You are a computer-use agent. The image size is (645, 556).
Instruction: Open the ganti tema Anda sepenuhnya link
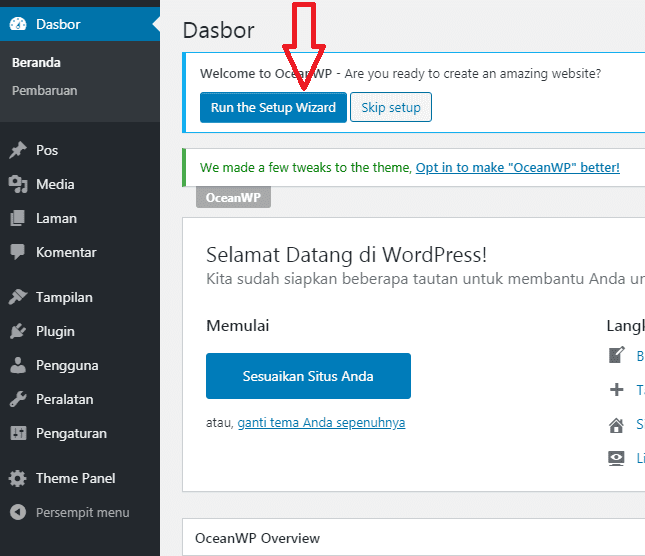(321, 423)
